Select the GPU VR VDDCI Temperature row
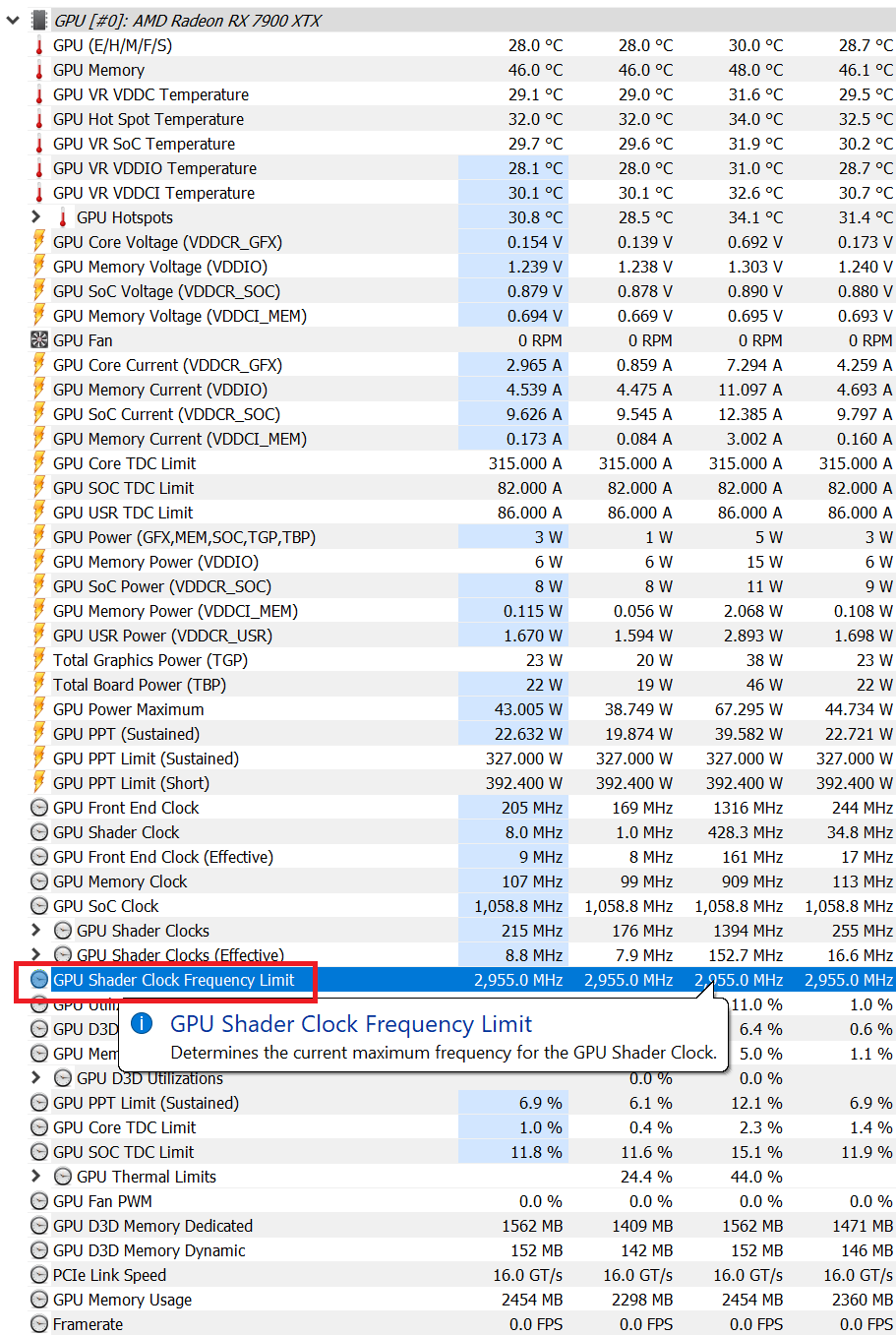Image resolution: width=896 pixels, height=1335 pixels. [462, 193]
